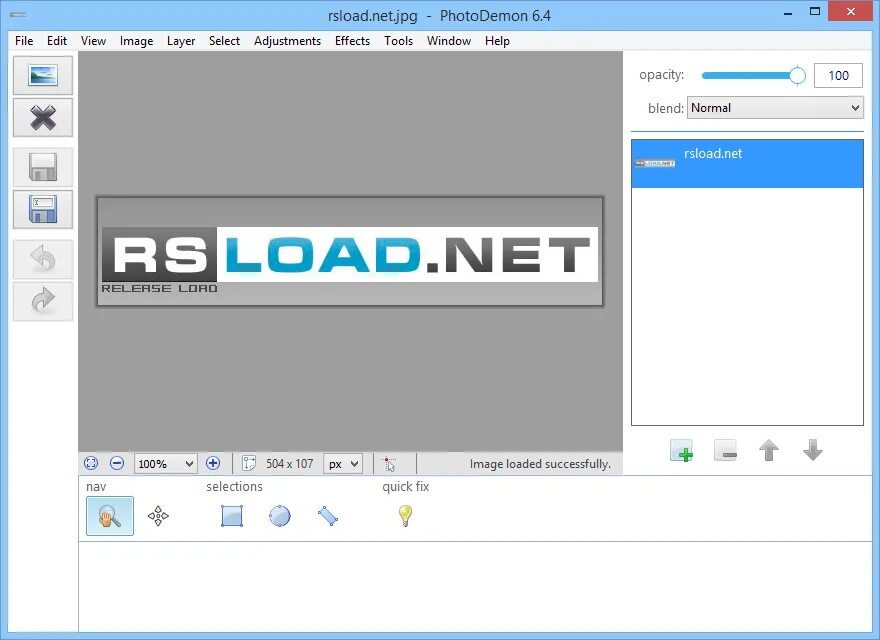
Task: Select the circle selection tool
Action: (279, 515)
